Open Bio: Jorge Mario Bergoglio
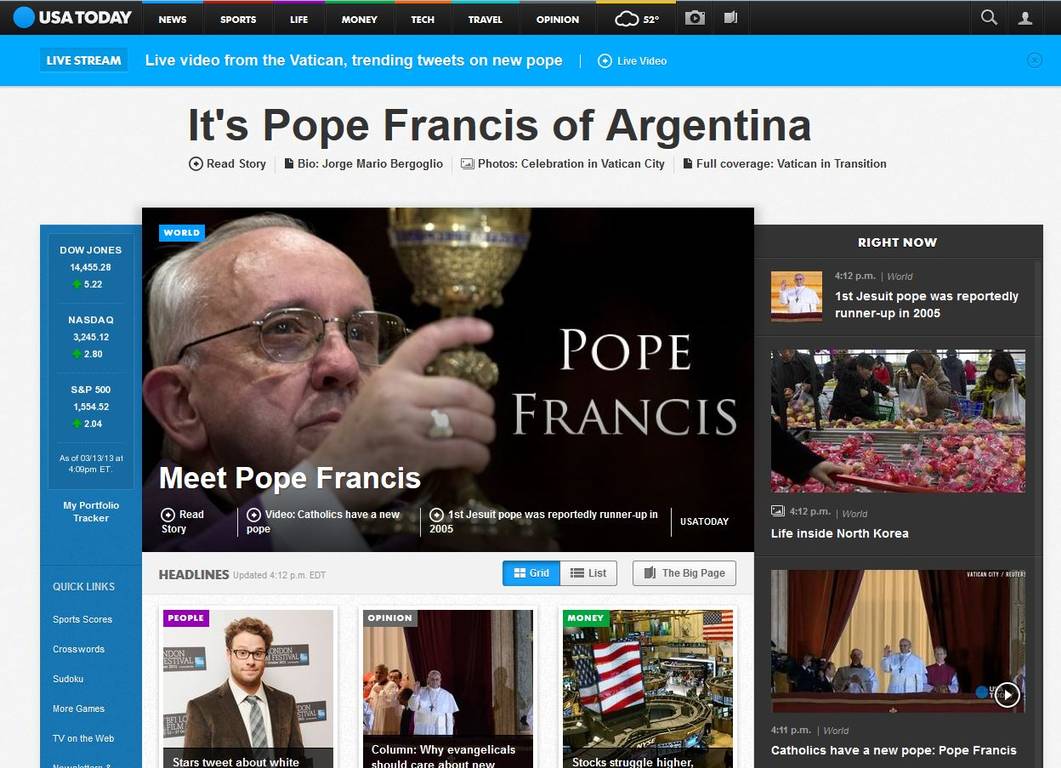 coord(363,164)
